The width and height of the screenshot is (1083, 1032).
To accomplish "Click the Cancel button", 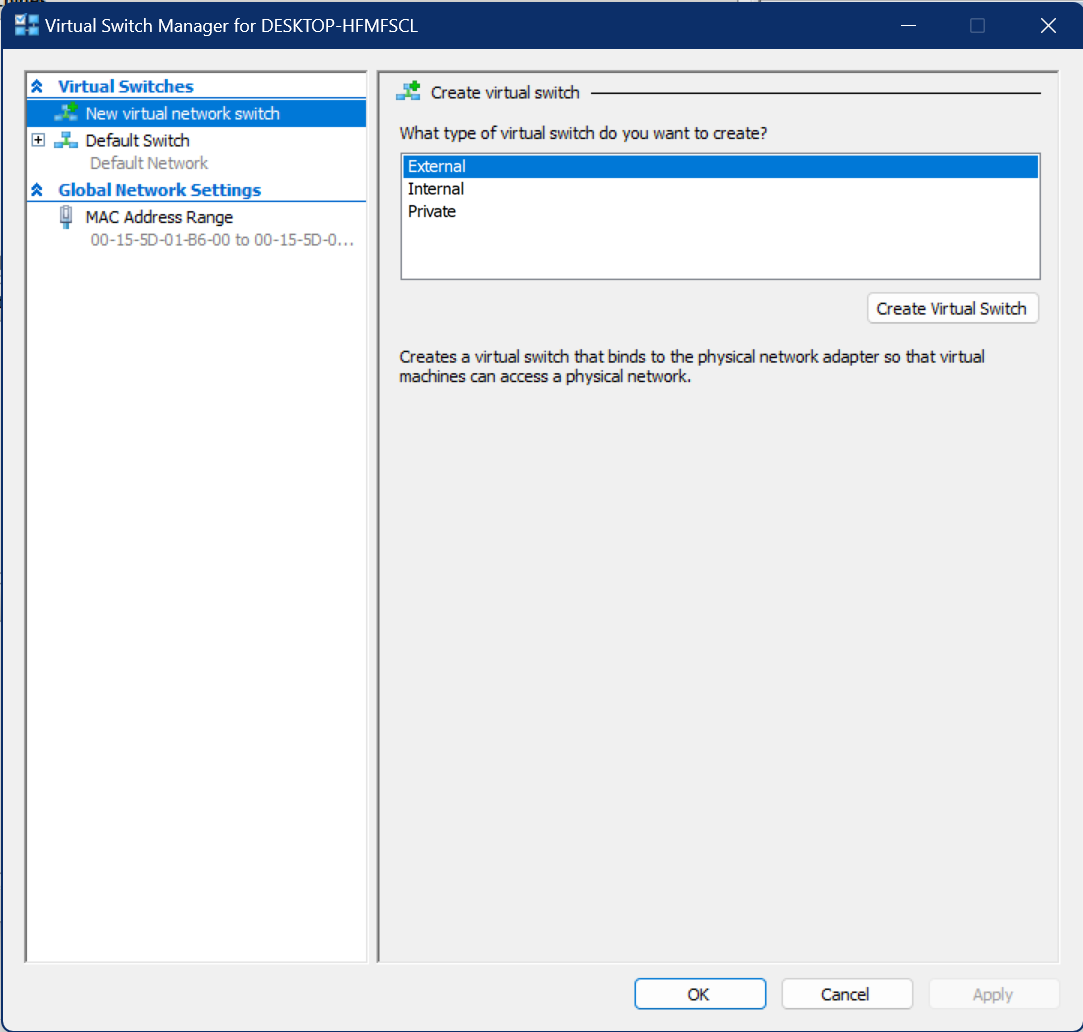I will (x=846, y=993).
